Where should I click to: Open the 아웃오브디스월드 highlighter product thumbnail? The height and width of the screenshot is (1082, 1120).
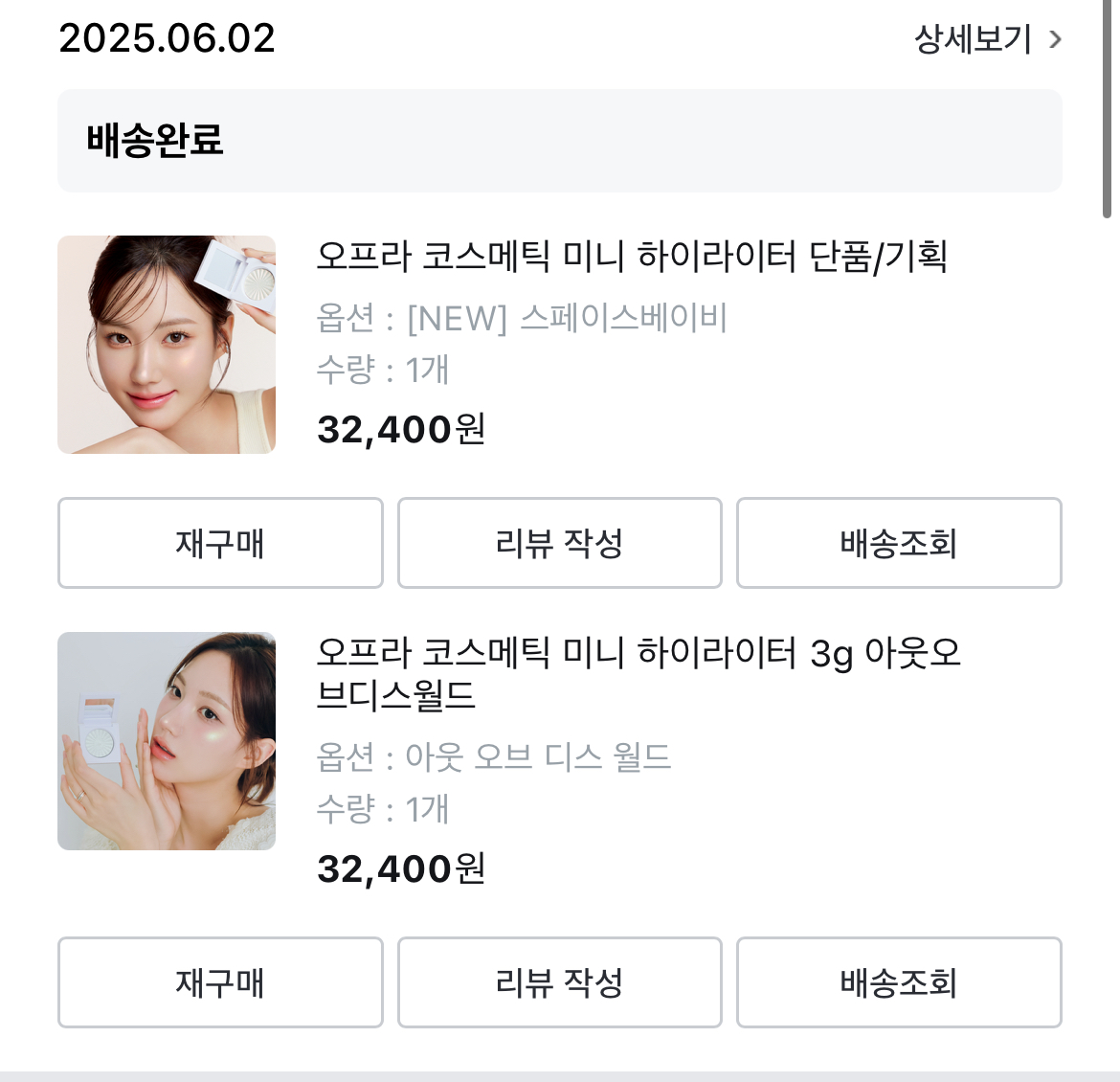167,741
